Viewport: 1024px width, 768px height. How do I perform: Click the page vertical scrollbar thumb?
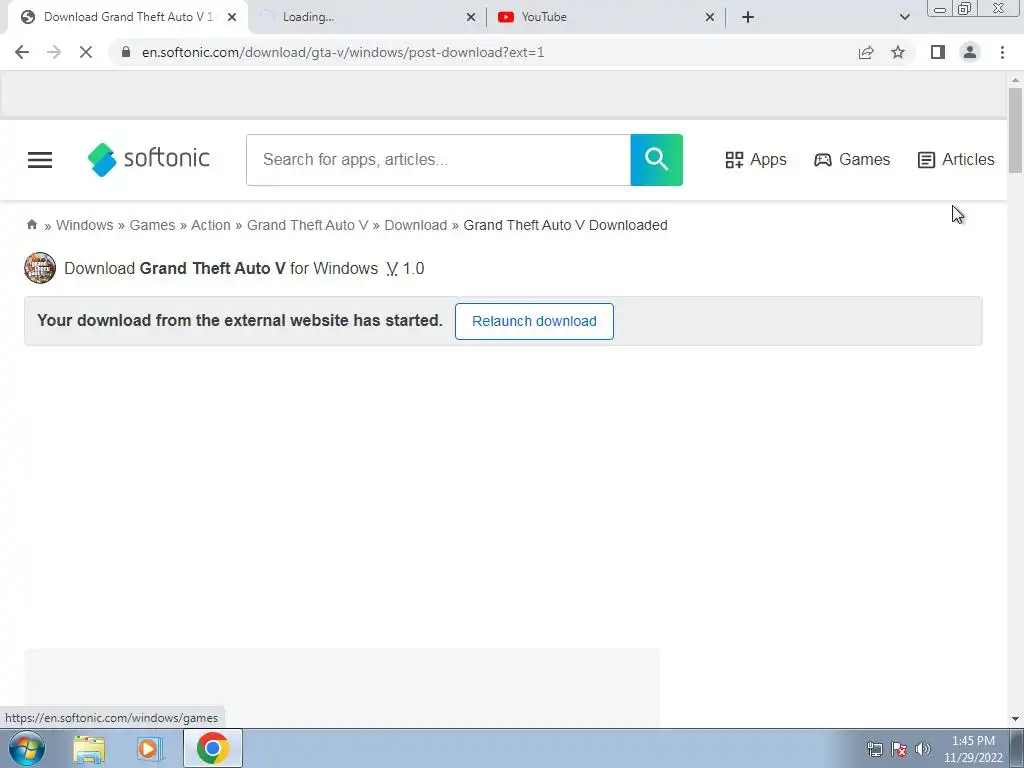[x=1015, y=131]
